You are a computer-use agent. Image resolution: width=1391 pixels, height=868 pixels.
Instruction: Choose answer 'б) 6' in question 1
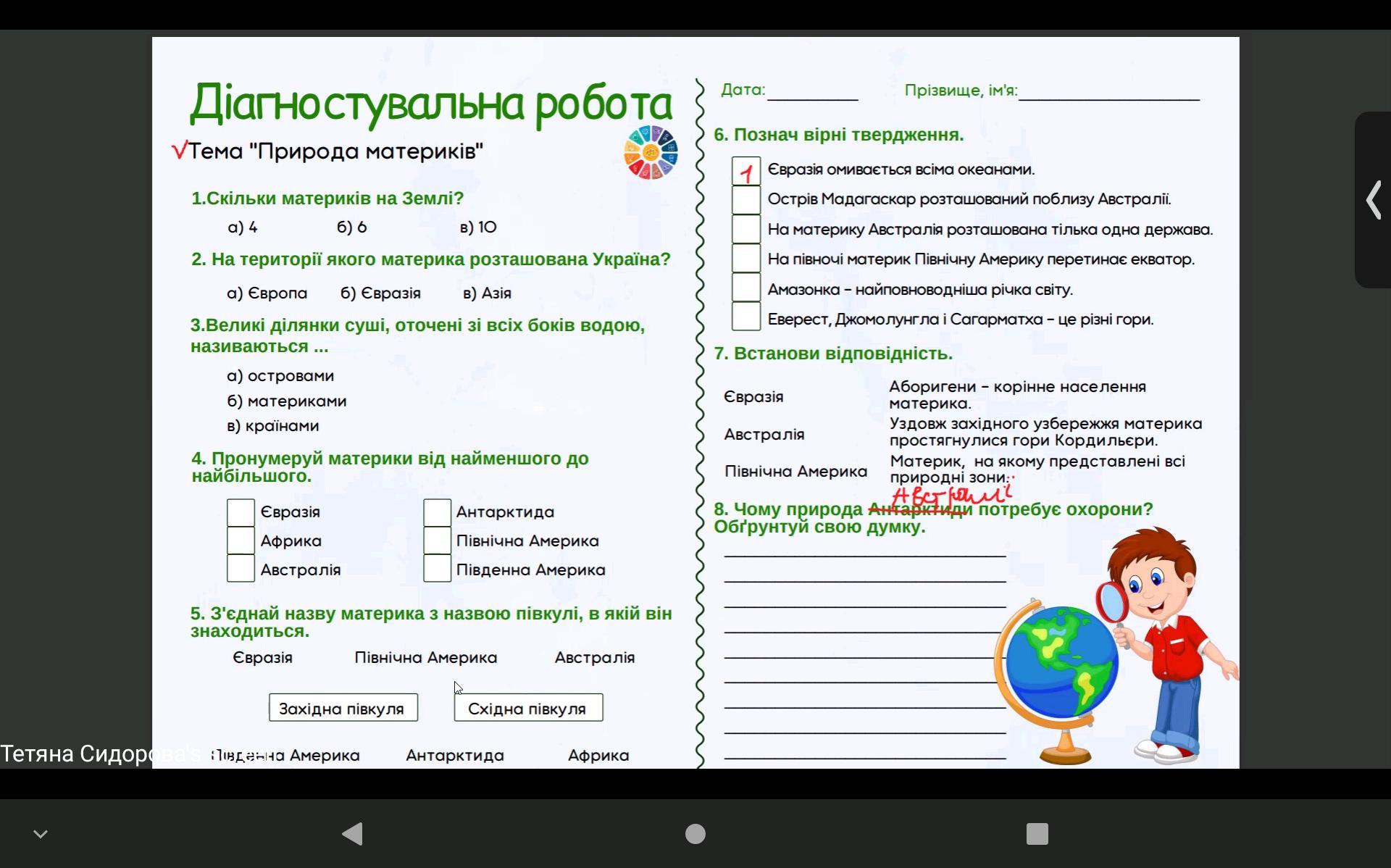pos(352,228)
